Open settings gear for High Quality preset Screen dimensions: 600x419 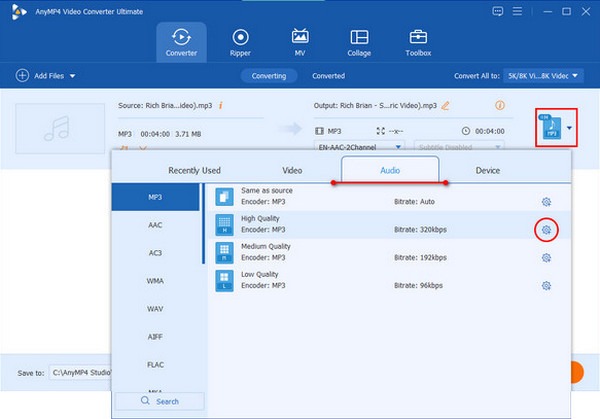pyautogui.click(x=546, y=230)
